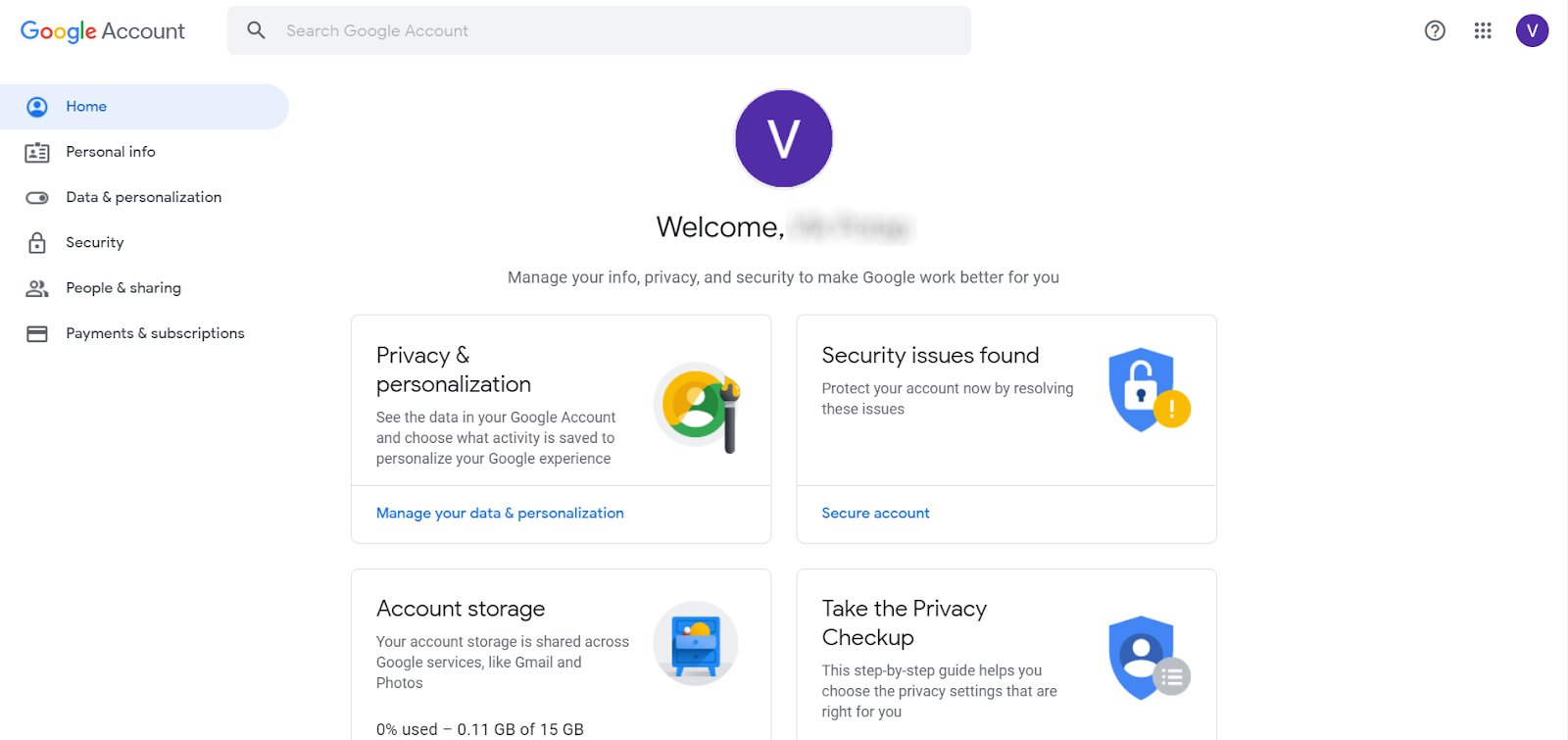This screenshot has height=740, width=1568.
Task: Click the Privacy Checkup shield illustration
Action: 1149,658
